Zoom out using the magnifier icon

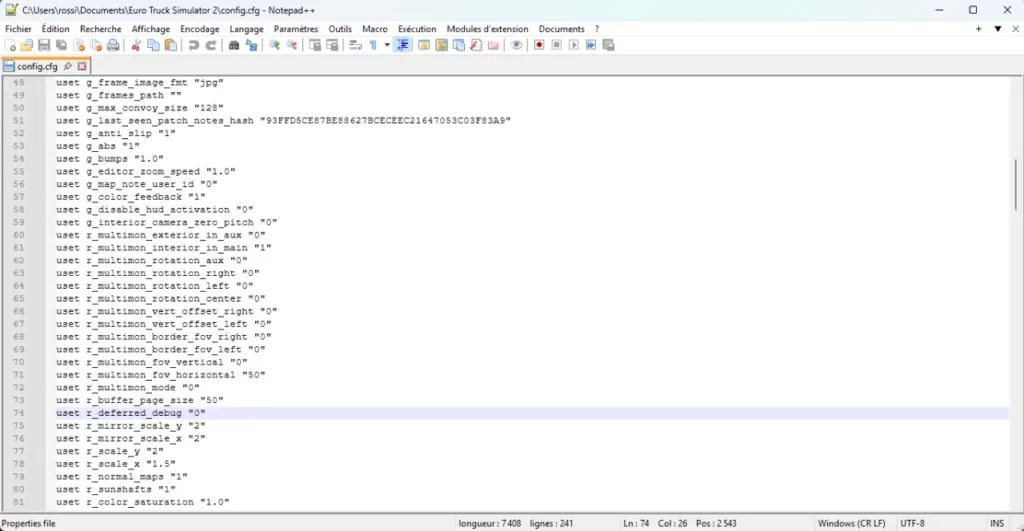tap(292, 45)
